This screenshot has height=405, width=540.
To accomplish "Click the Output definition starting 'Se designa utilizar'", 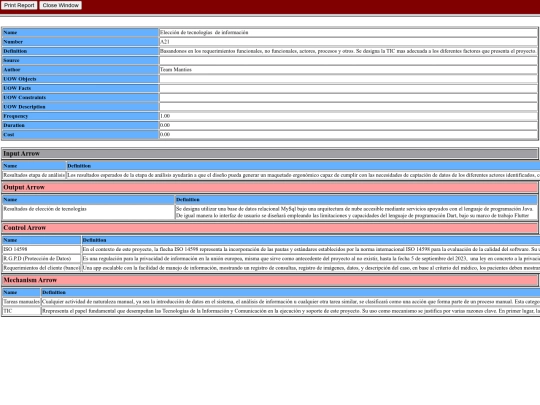I will [356, 212].
